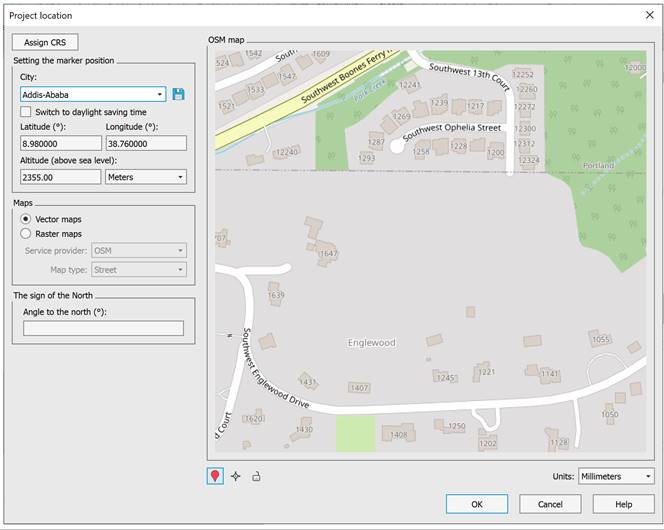Viewport: 664px width, 530px height.
Task: Toggle the padlock icon below the map
Action: point(256,476)
